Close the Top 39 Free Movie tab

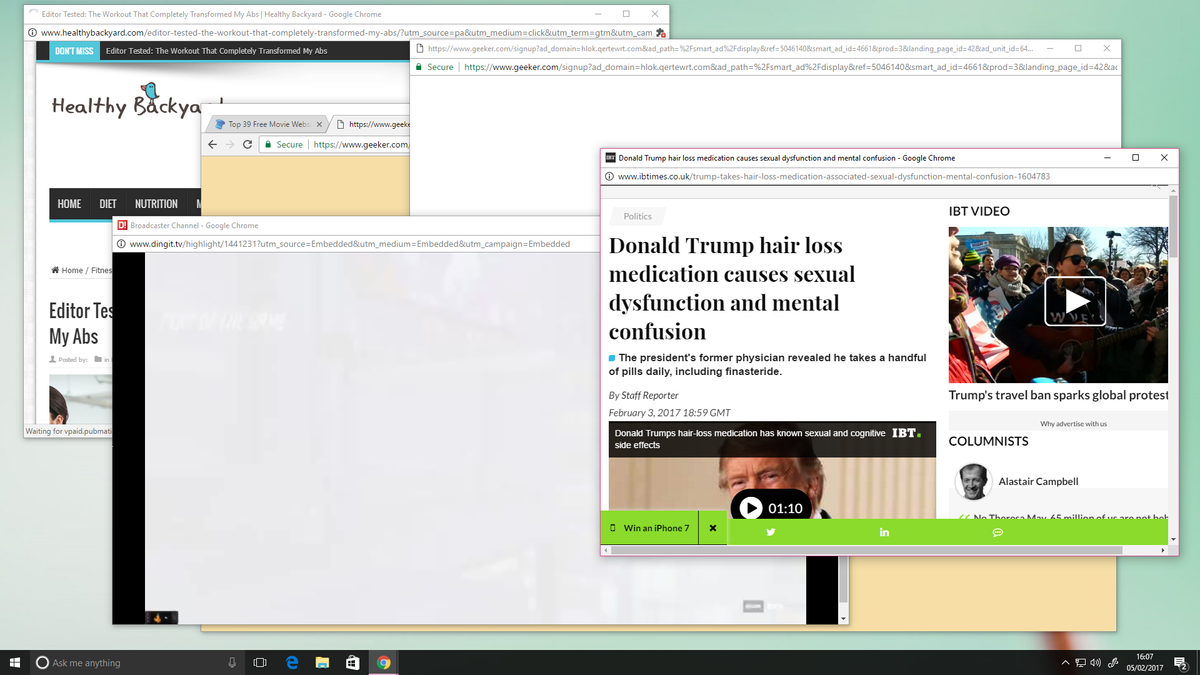[x=319, y=124]
